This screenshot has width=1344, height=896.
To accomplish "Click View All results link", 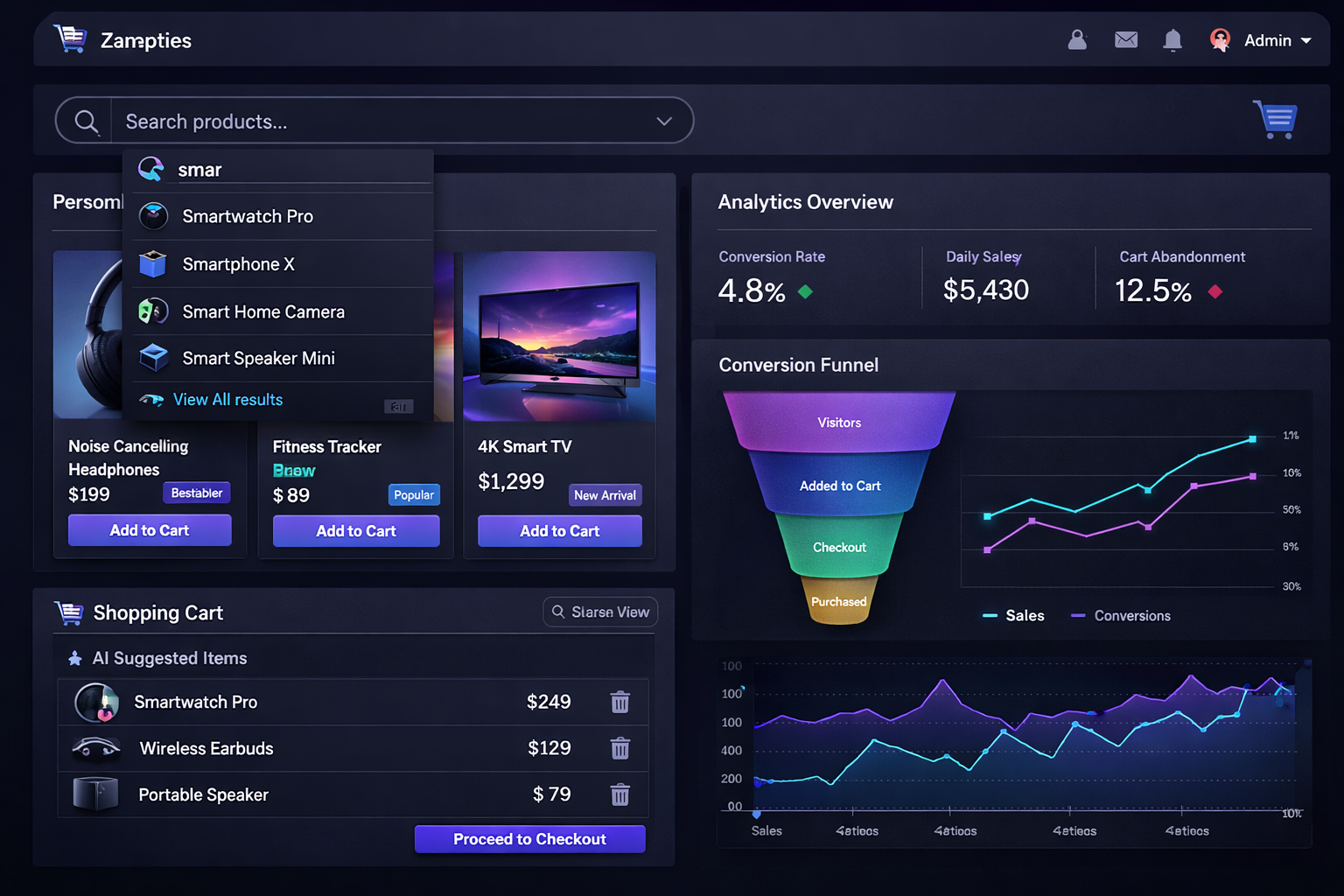I will tap(227, 399).
